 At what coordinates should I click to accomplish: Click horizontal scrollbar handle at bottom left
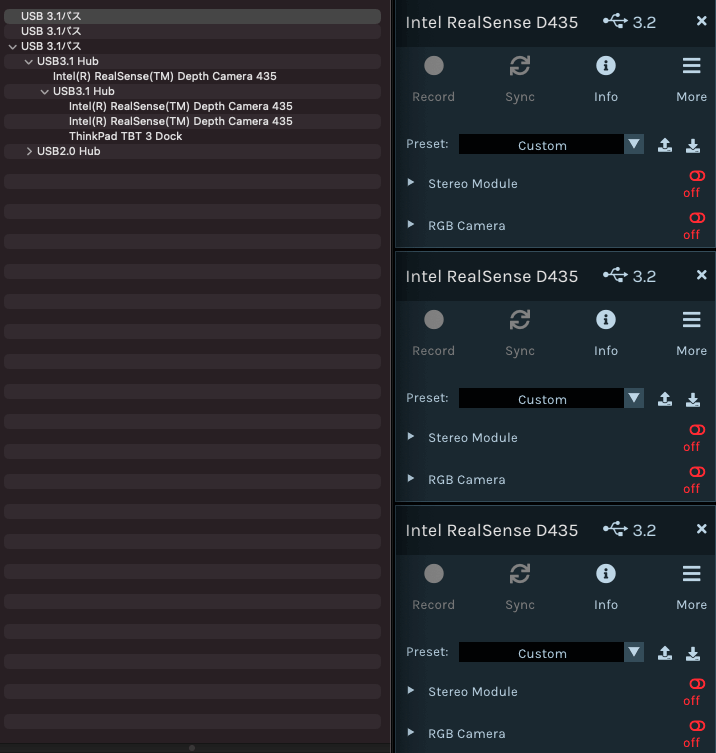(x=192, y=748)
